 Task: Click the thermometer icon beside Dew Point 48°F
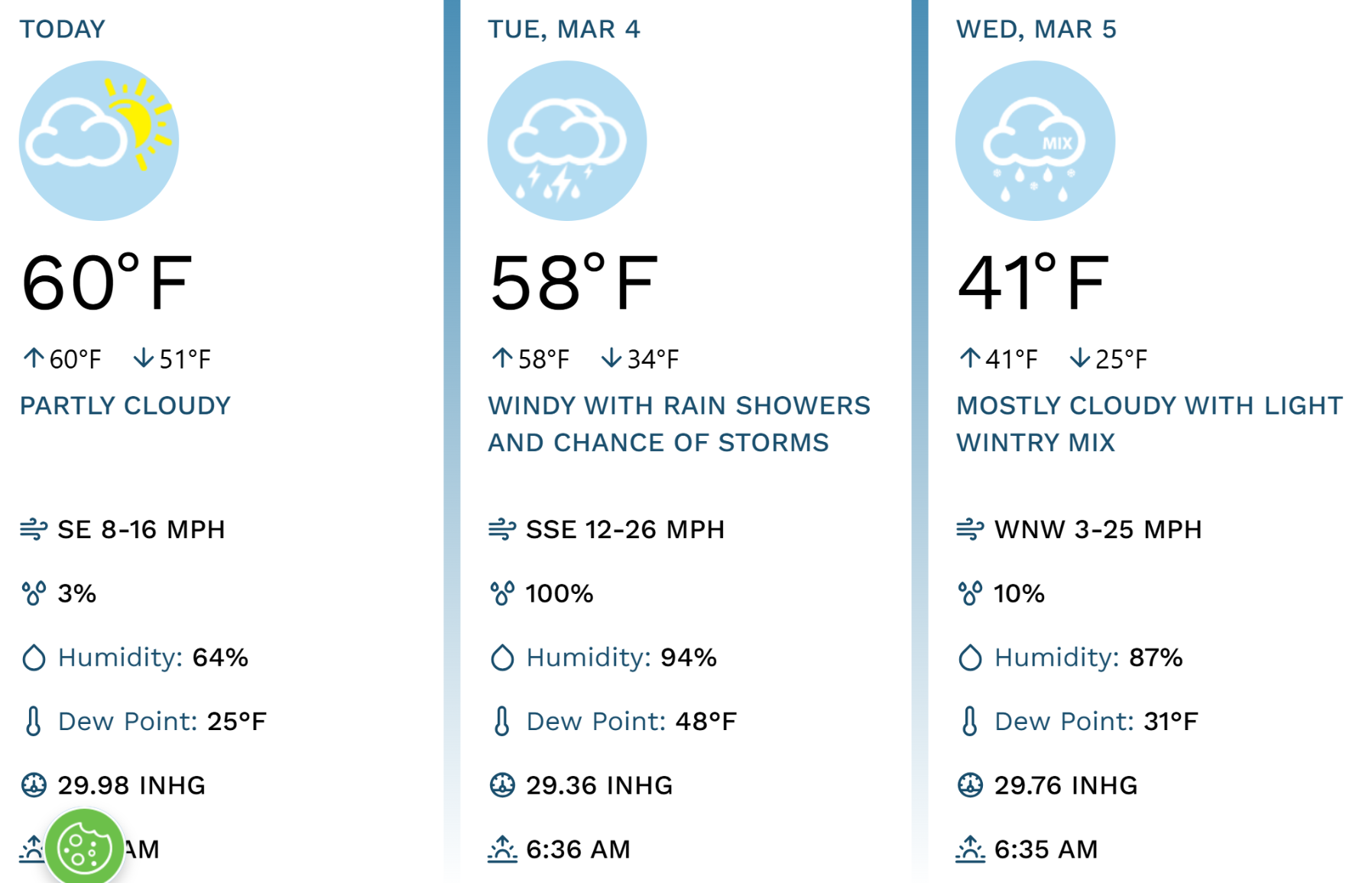coord(502,721)
